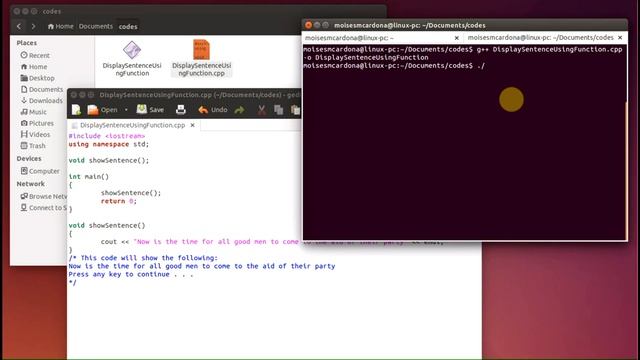Open Home in the file manager path bar
Image resolution: width=640 pixels, height=360 pixels.
point(60,26)
